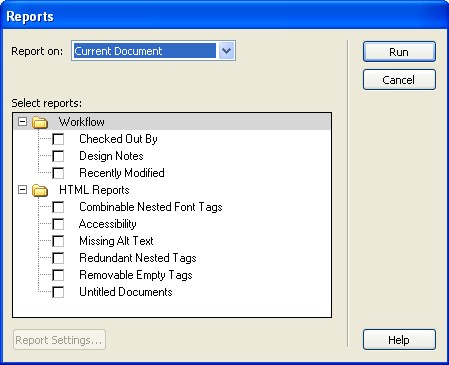The image size is (449, 365).
Task: Open Help for the Reports dialog
Action: click(x=399, y=340)
